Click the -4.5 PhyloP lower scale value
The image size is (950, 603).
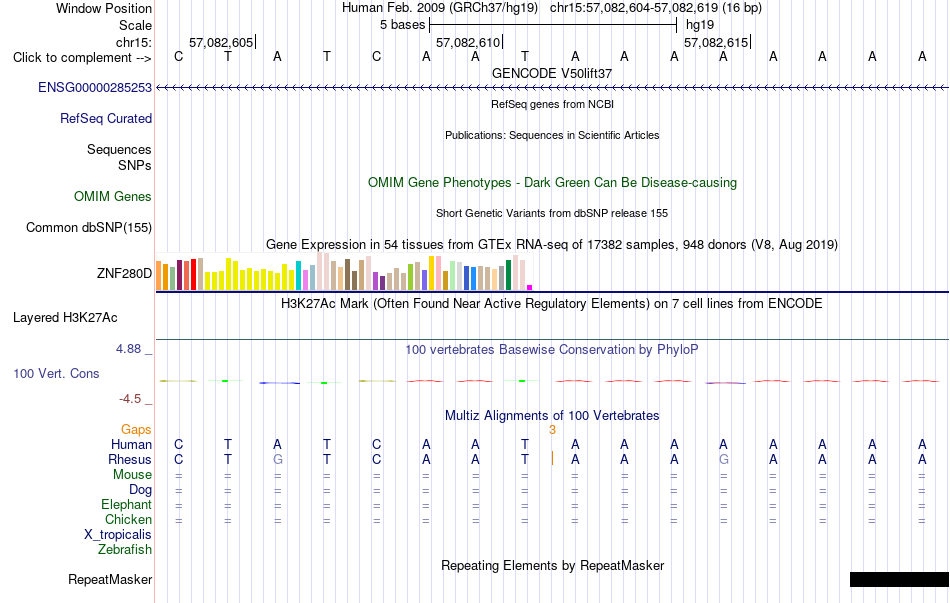point(130,399)
